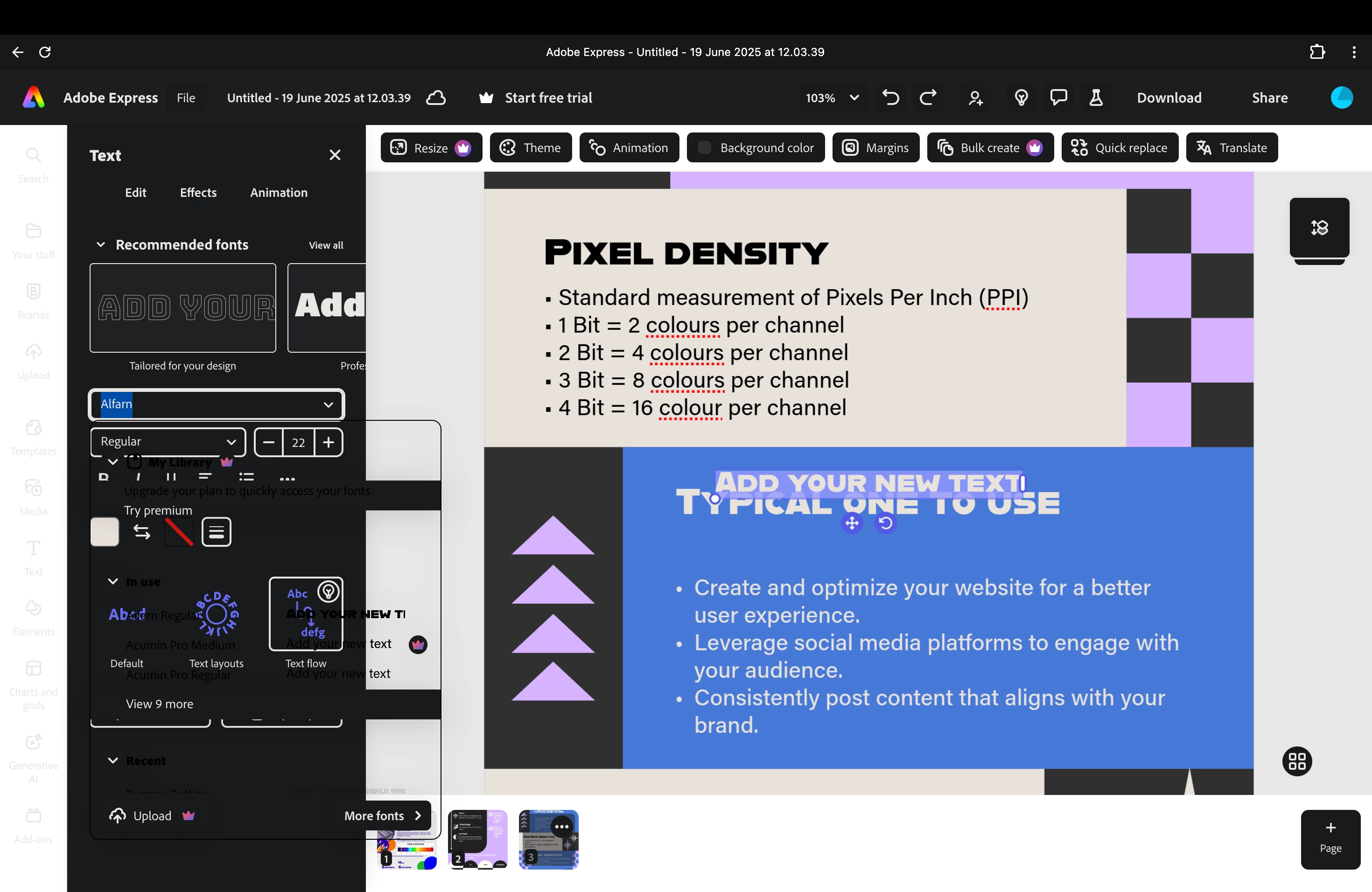The height and width of the screenshot is (892, 1372).
Task: Toggle the text alignment box button
Action: (x=216, y=532)
